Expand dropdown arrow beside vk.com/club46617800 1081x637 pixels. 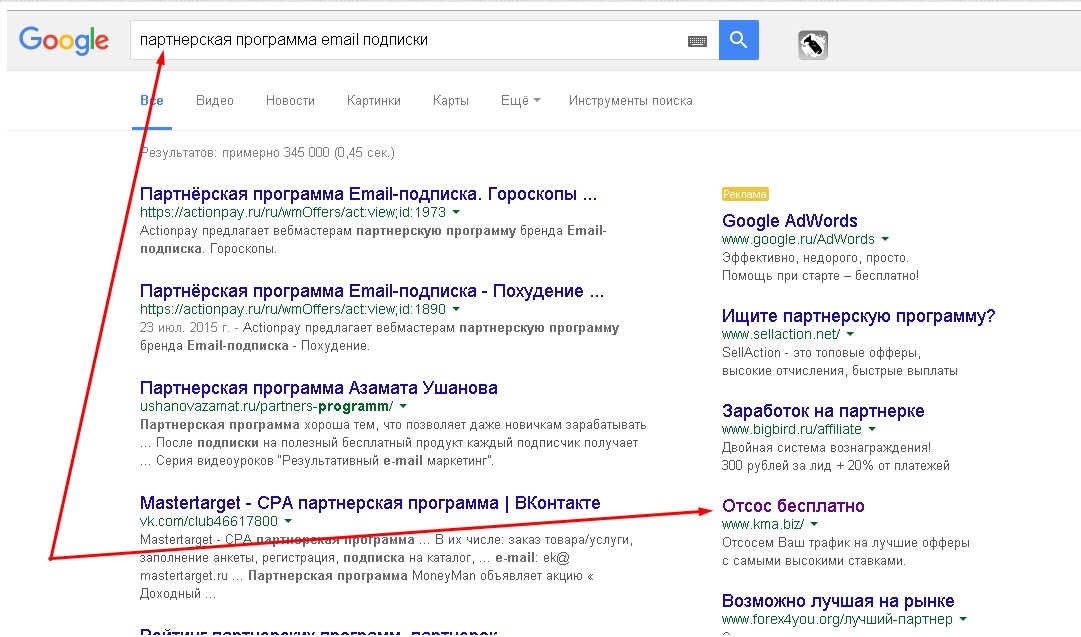pyautogui.click(x=288, y=521)
